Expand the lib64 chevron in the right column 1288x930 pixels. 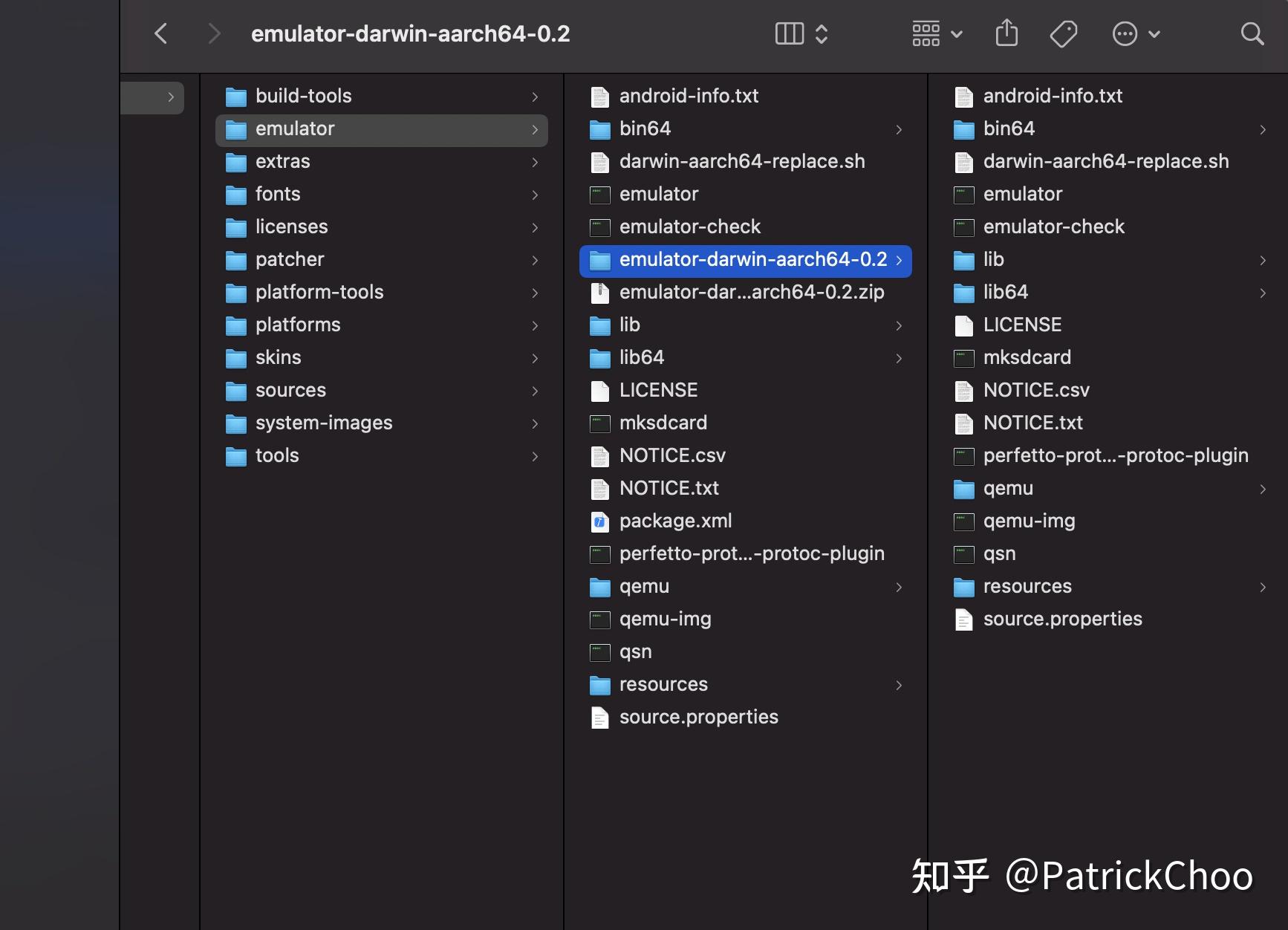(1263, 293)
